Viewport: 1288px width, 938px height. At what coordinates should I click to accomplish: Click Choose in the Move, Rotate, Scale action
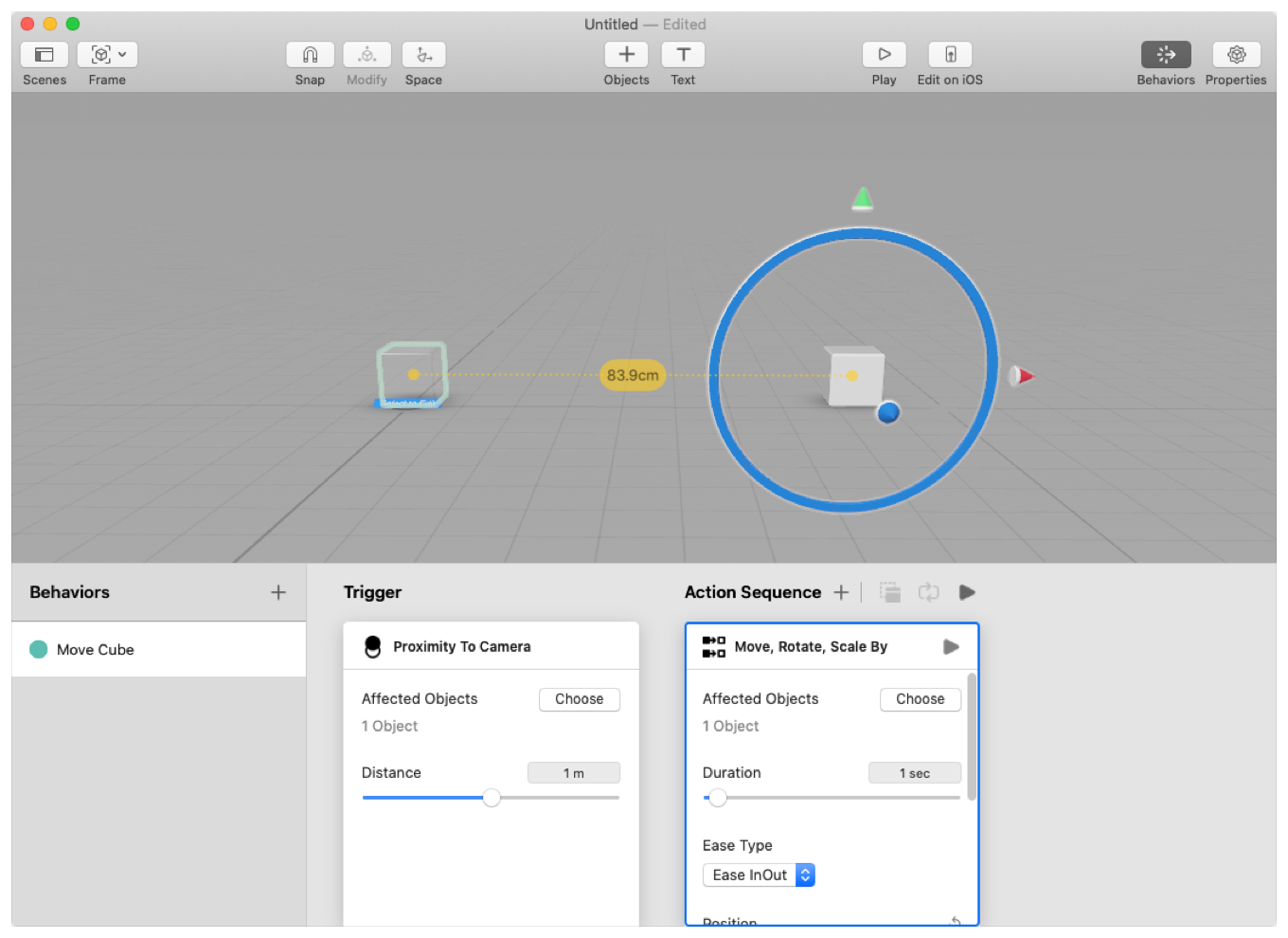(920, 699)
